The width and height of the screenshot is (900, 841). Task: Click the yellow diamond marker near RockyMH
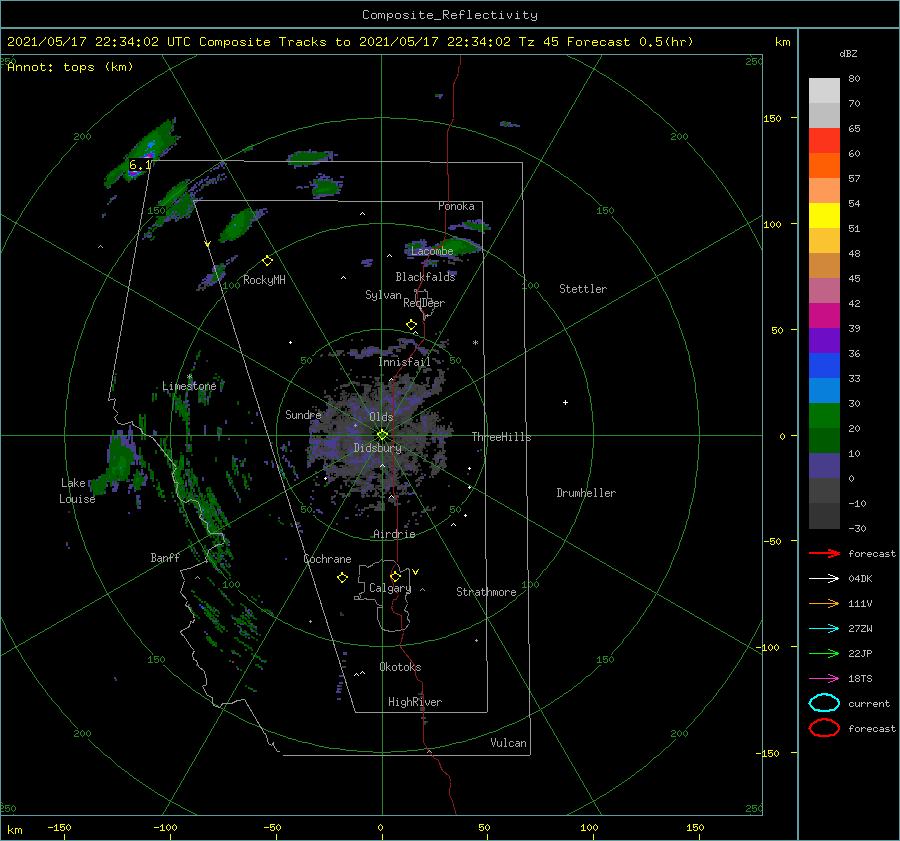(x=267, y=261)
